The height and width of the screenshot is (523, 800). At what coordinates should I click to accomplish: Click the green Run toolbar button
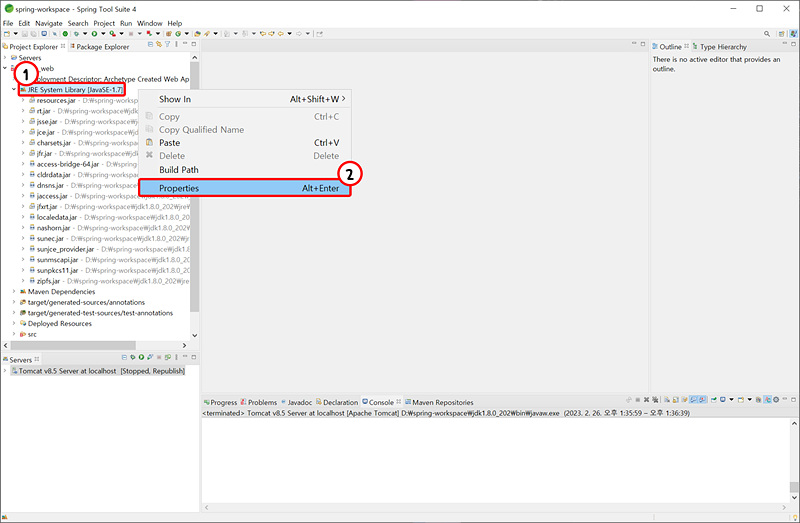pyautogui.click(x=94, y=34)
